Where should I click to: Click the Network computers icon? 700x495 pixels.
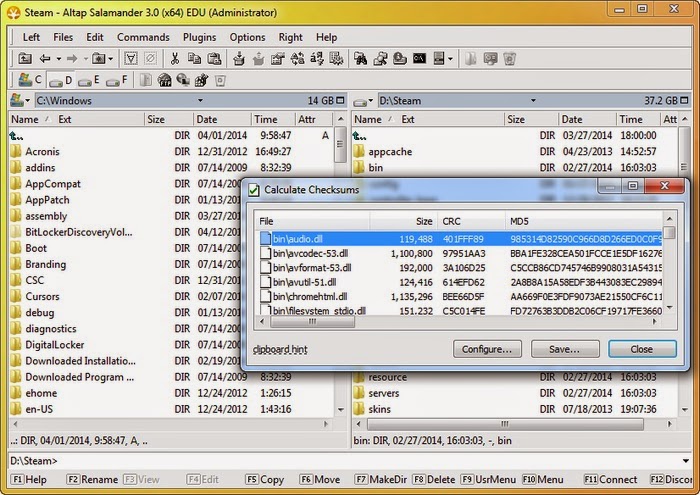pos(183,80)
